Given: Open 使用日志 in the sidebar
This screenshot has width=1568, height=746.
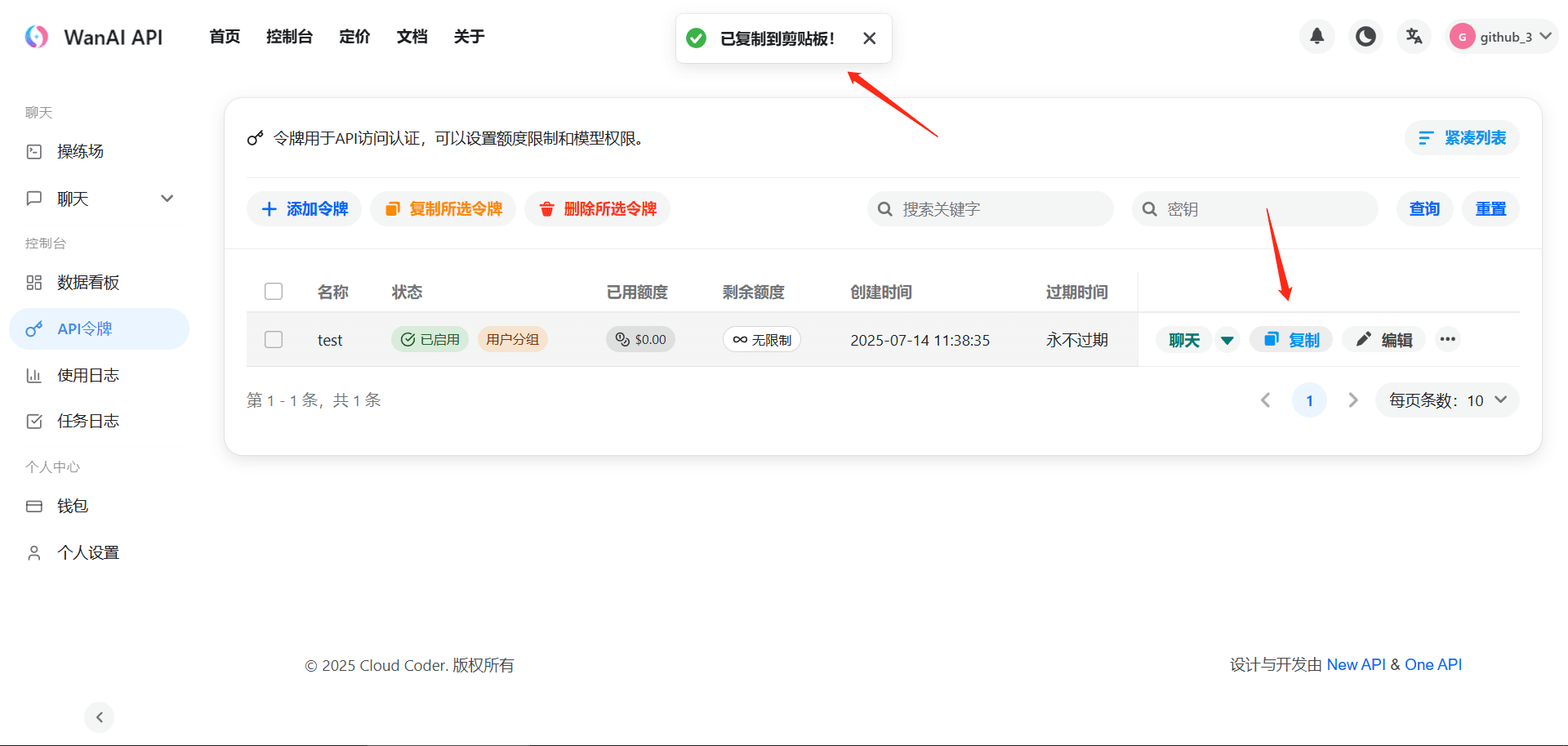Looking at the screenshot, I should [88, 375].
